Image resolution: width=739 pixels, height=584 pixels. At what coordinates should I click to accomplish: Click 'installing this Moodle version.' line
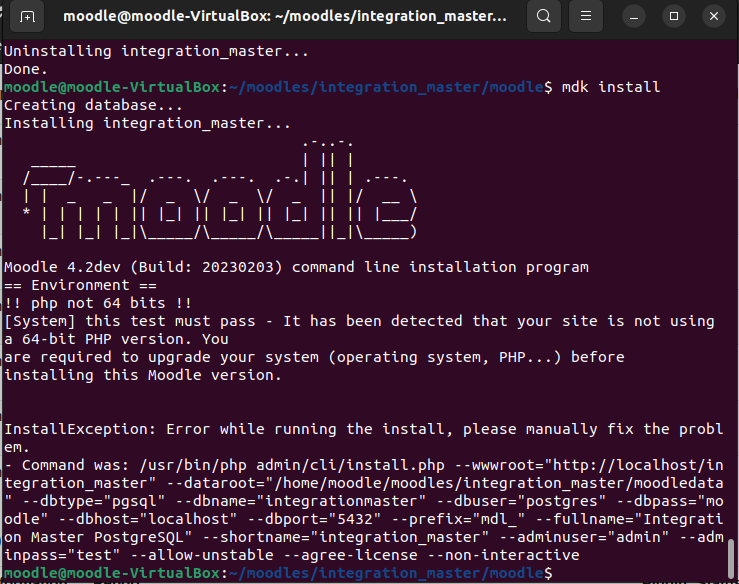(143, 375)
